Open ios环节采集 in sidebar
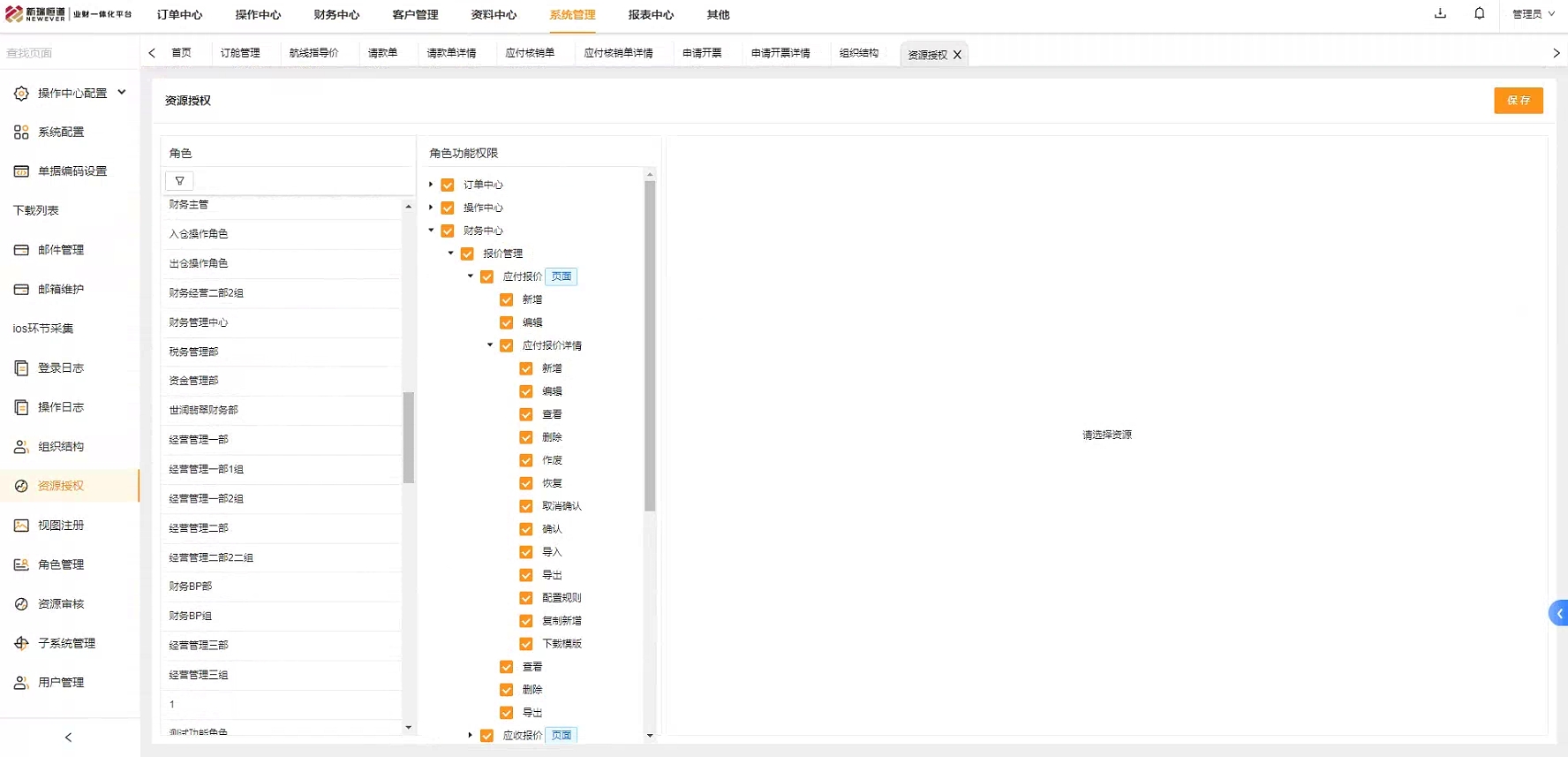Viewport: 1568px width, 757px height. [x=43, y=329]
